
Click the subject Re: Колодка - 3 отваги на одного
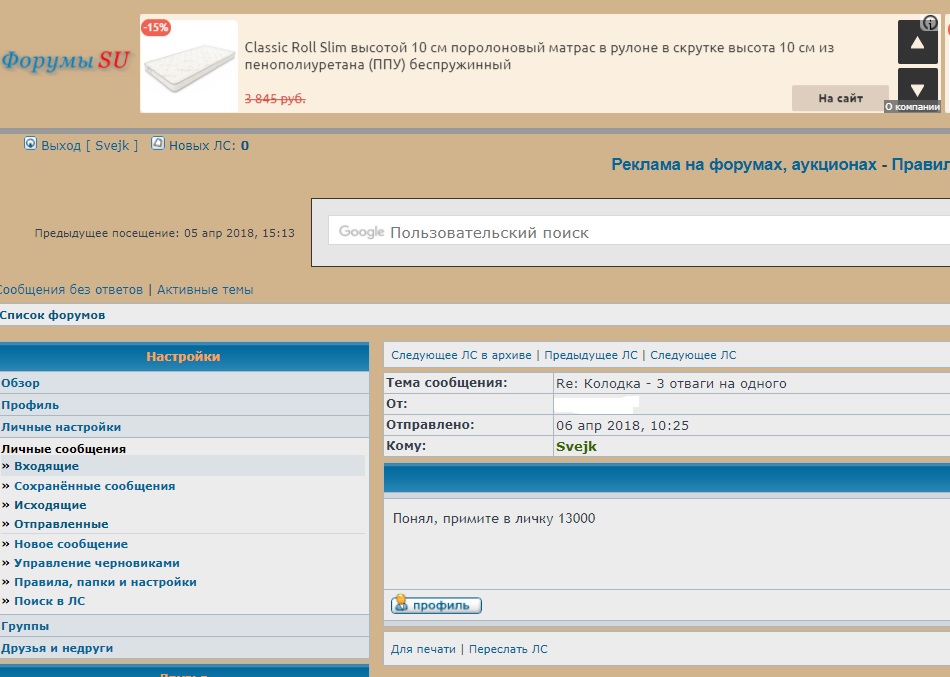tap(671, 384)
